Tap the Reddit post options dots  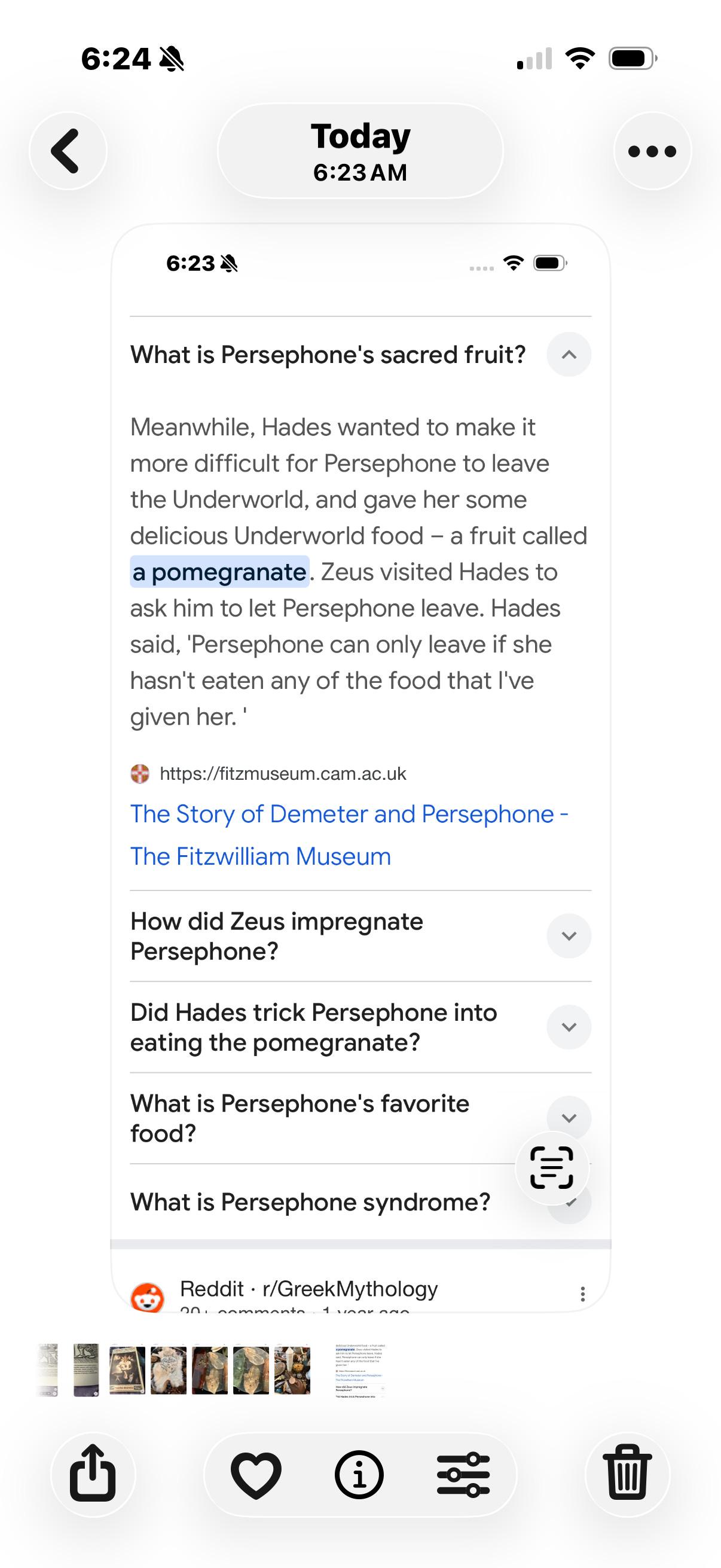(582, 1294)
